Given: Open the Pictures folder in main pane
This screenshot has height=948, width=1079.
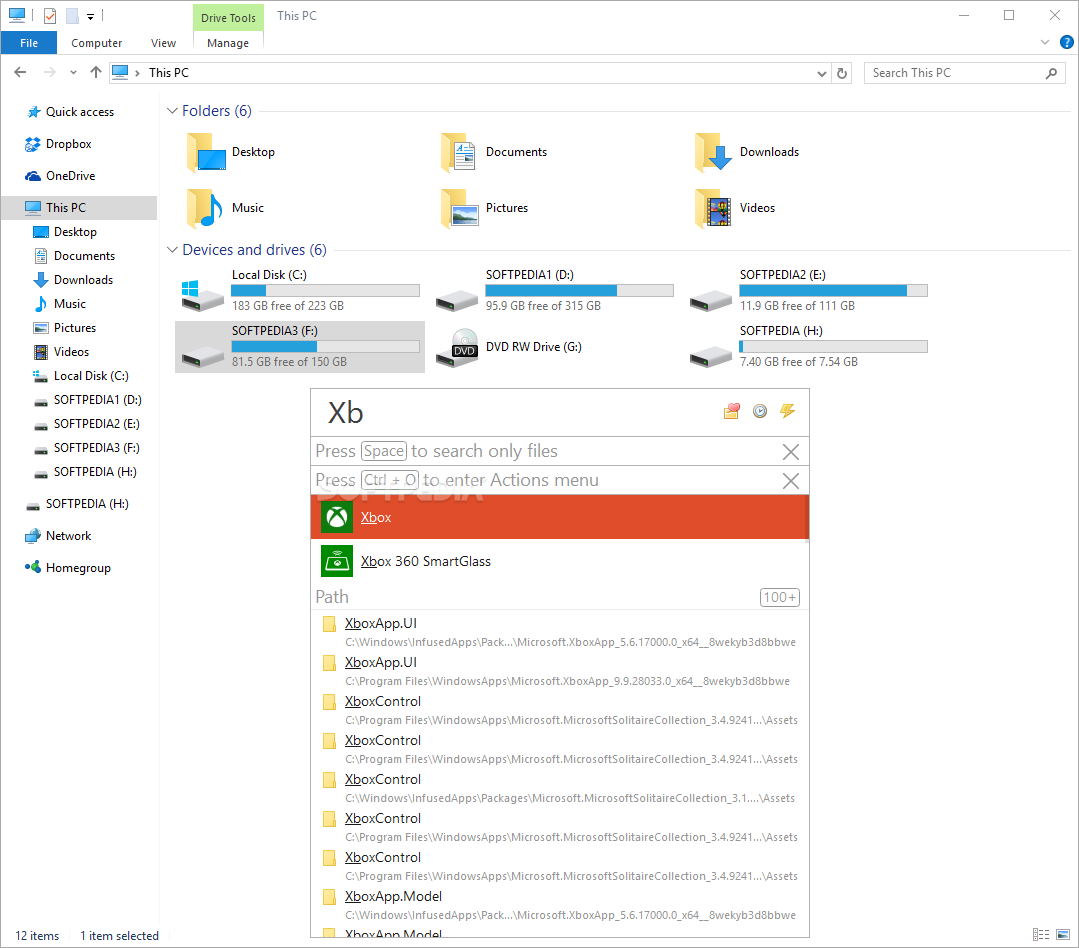Looking at the screenshot, I should [486, 208].
